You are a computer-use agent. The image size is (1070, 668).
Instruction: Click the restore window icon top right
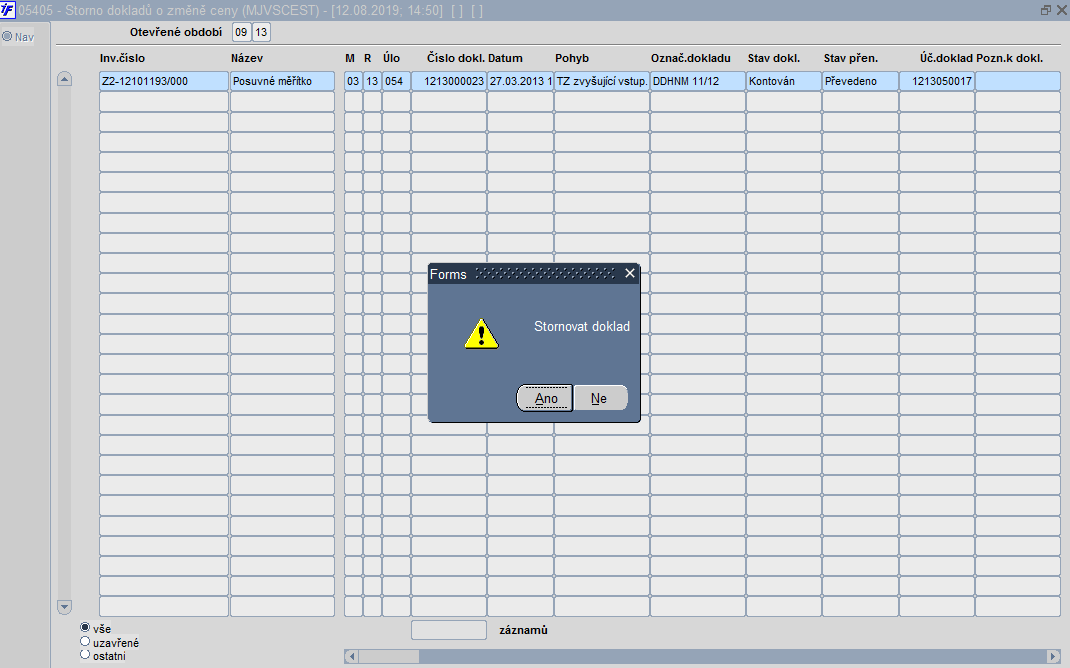point(1045,10)
